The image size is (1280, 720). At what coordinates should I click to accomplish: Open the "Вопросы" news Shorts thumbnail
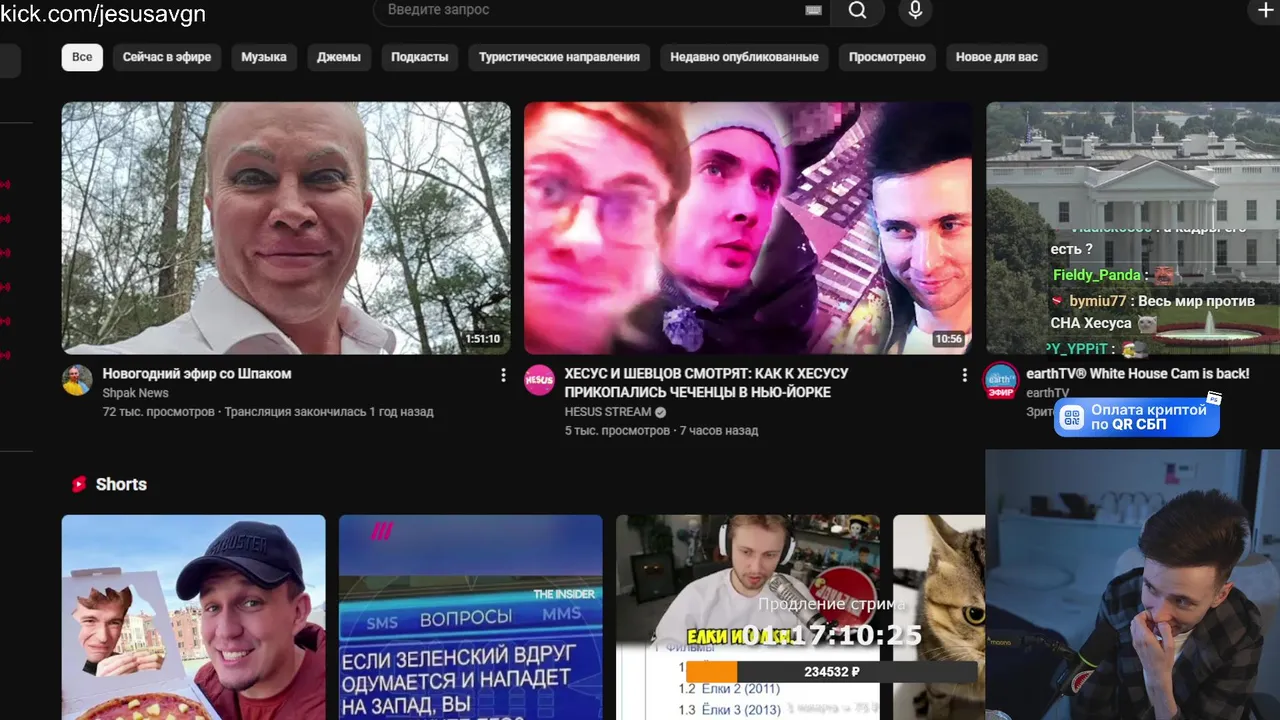click(471, 617)
